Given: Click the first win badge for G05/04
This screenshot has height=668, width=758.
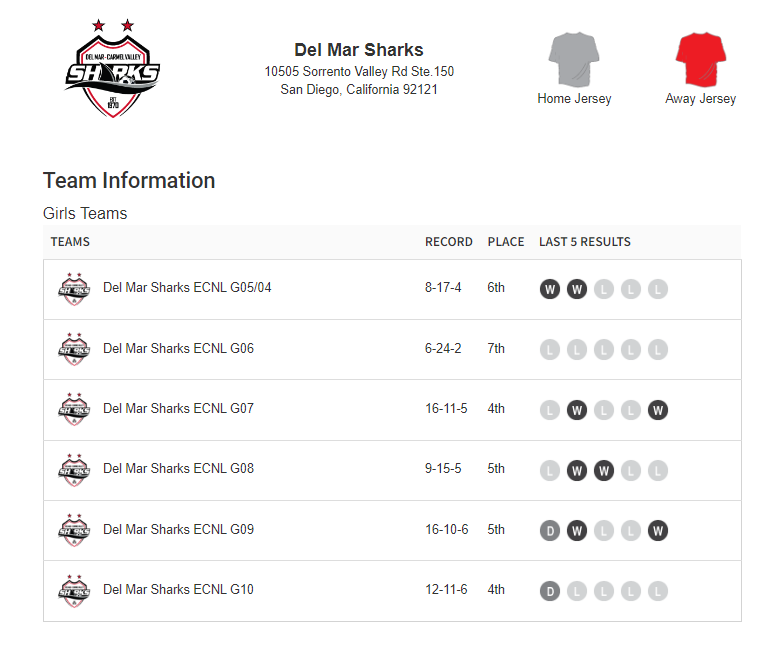Looking at the screenshot, I should pos(549,290).
